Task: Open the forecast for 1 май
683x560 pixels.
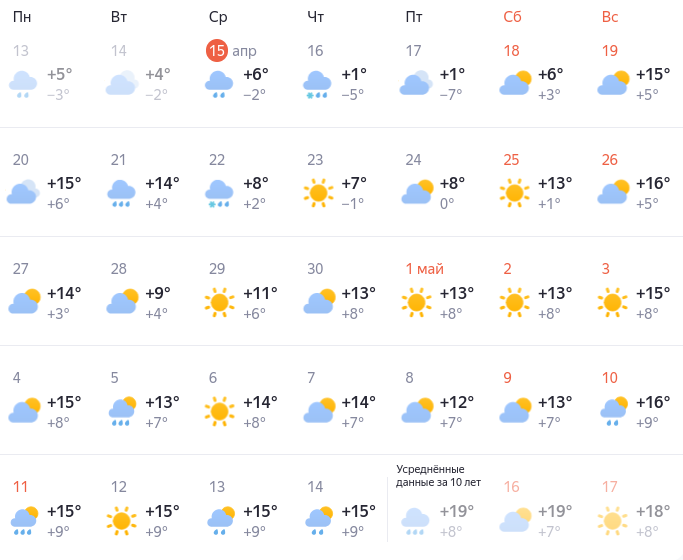Action: (424, 269)
